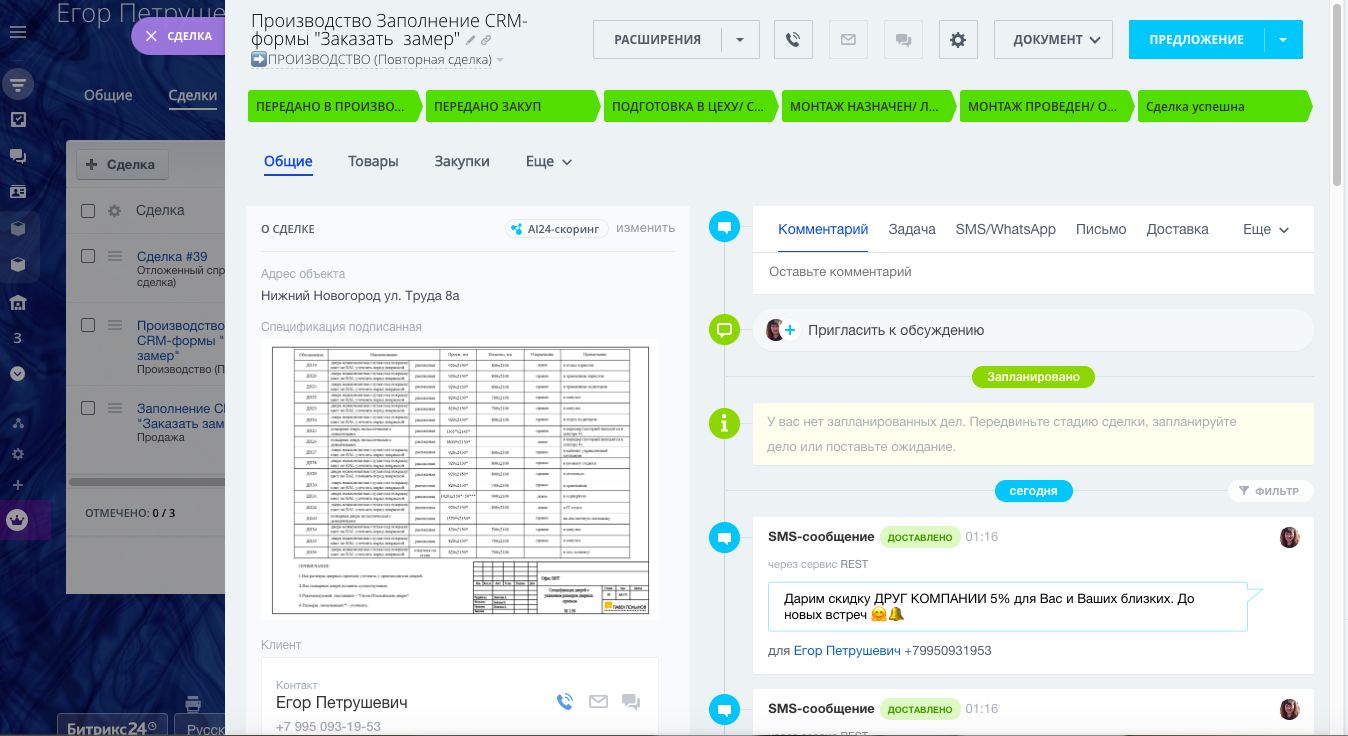The height and width of the screenshot is (736, 1348).
Task: Select the Письмо timeline tab
Action: pos(1101,229)
